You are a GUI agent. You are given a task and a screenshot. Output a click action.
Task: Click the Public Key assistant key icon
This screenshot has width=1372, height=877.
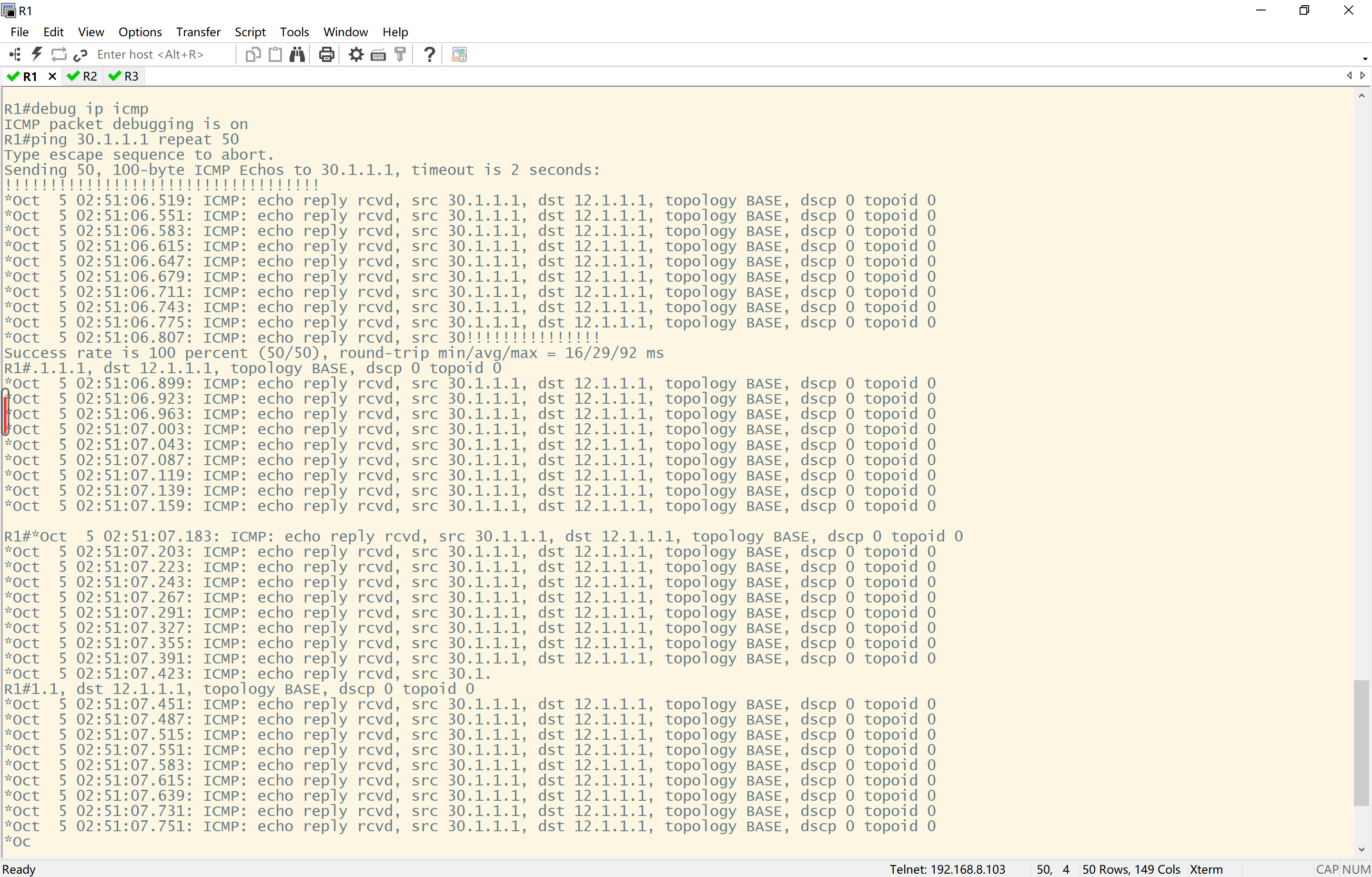(401, 54)
